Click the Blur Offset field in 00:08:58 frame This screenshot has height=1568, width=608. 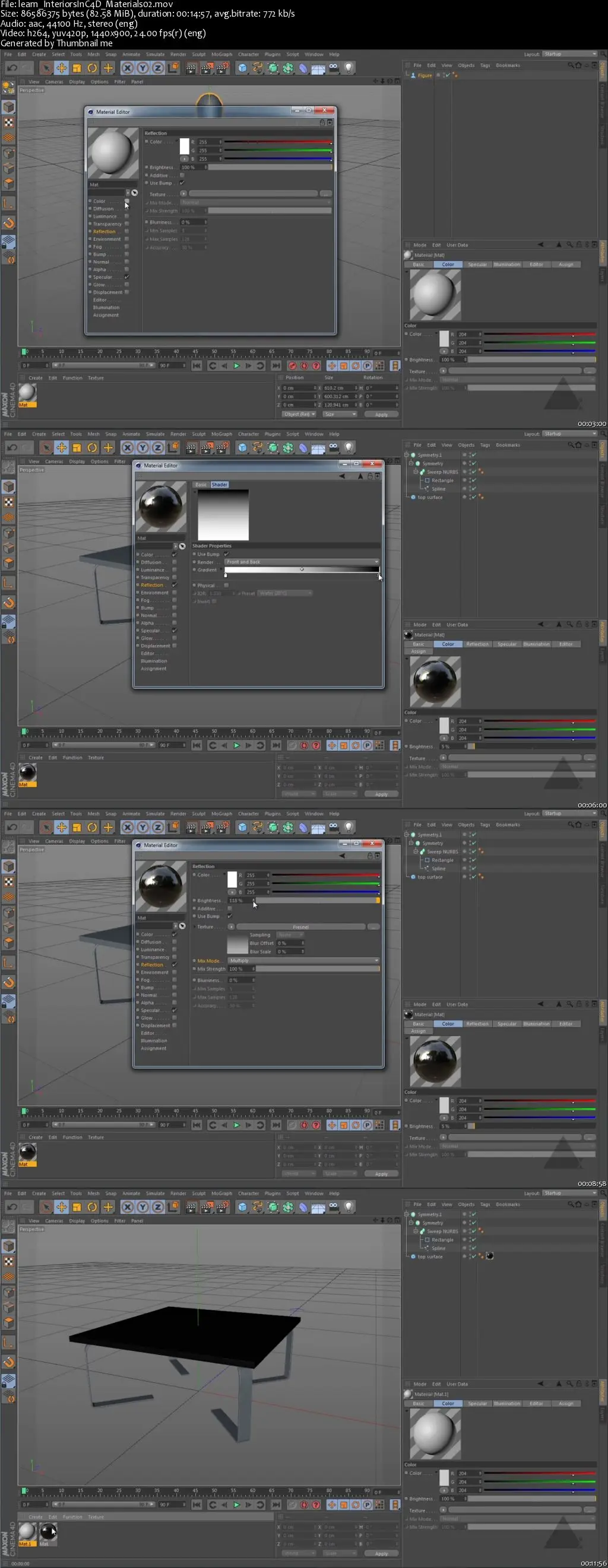click(290, 943)
